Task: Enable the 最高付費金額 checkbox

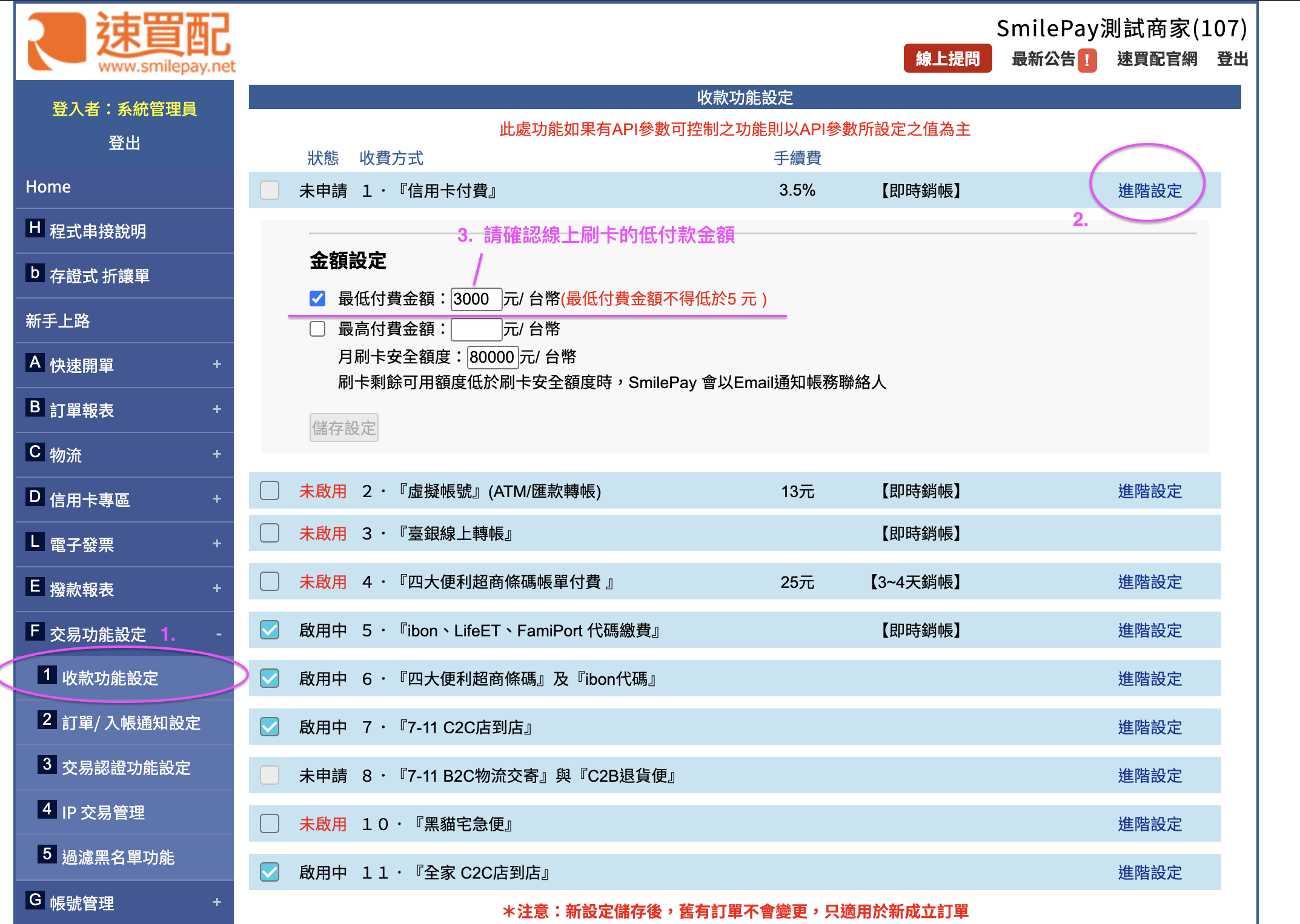Action: [x=317, y=329]
